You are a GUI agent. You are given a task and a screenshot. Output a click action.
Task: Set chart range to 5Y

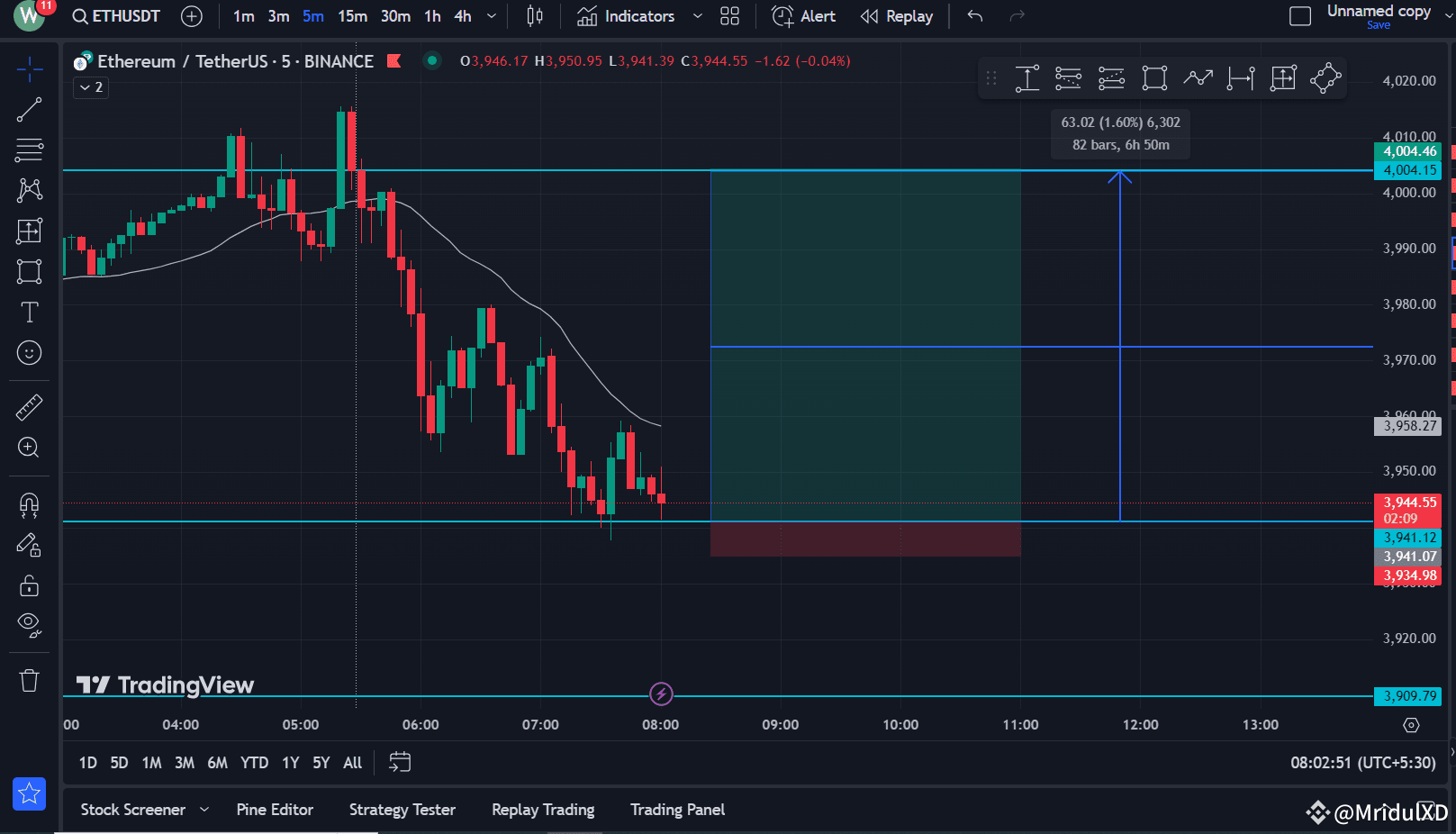tap(321, 763)
